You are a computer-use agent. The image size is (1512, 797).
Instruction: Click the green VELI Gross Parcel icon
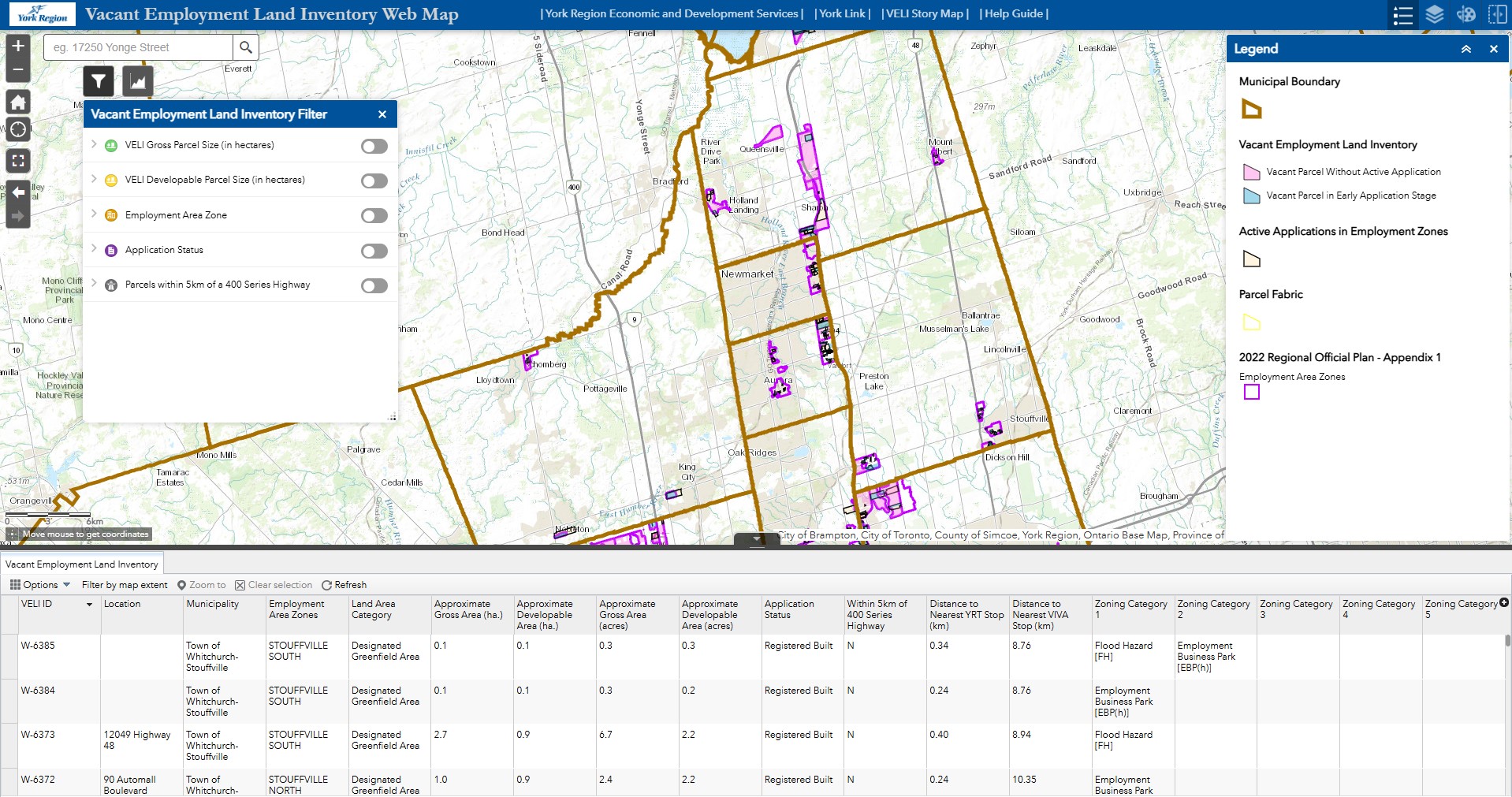pos(111,145)
